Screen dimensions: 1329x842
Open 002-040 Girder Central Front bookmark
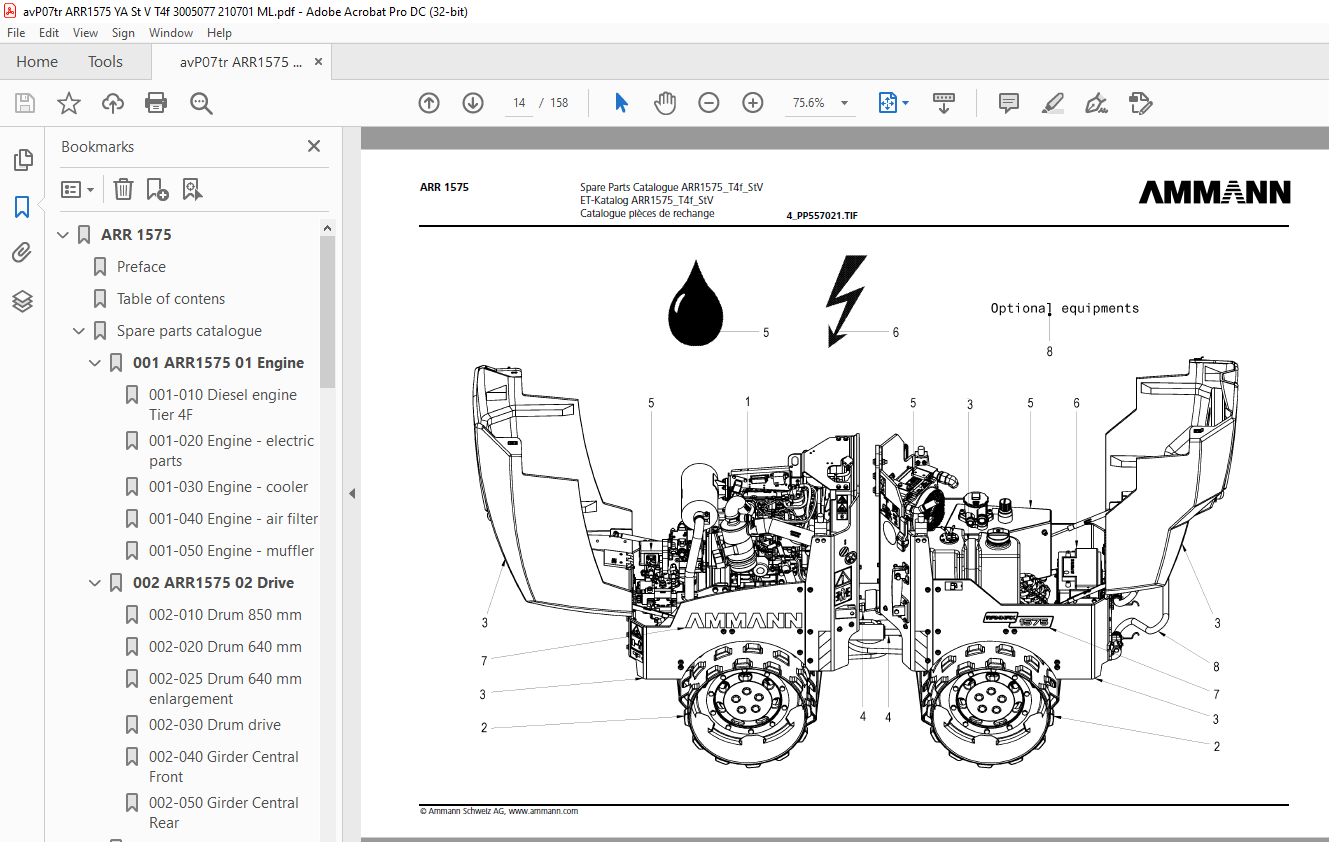point(224,767)
